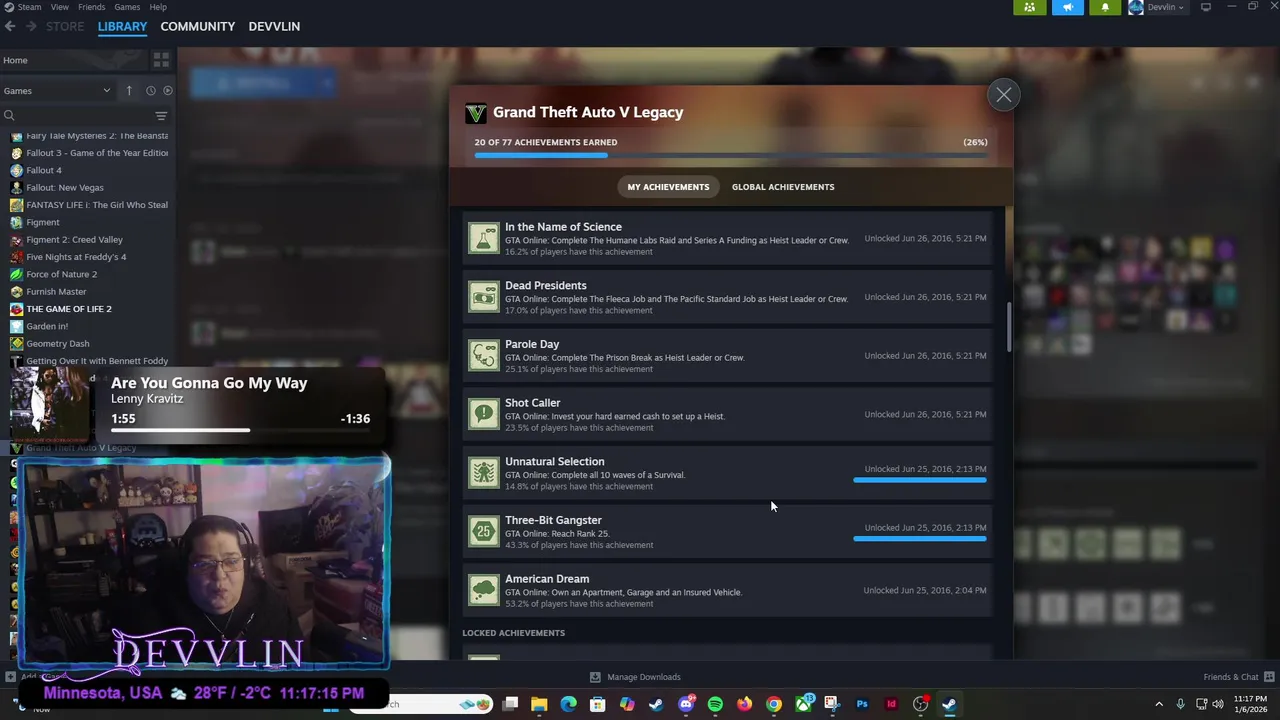
Task: Open Firefox from the taskbar
Action: coord(744,704)
